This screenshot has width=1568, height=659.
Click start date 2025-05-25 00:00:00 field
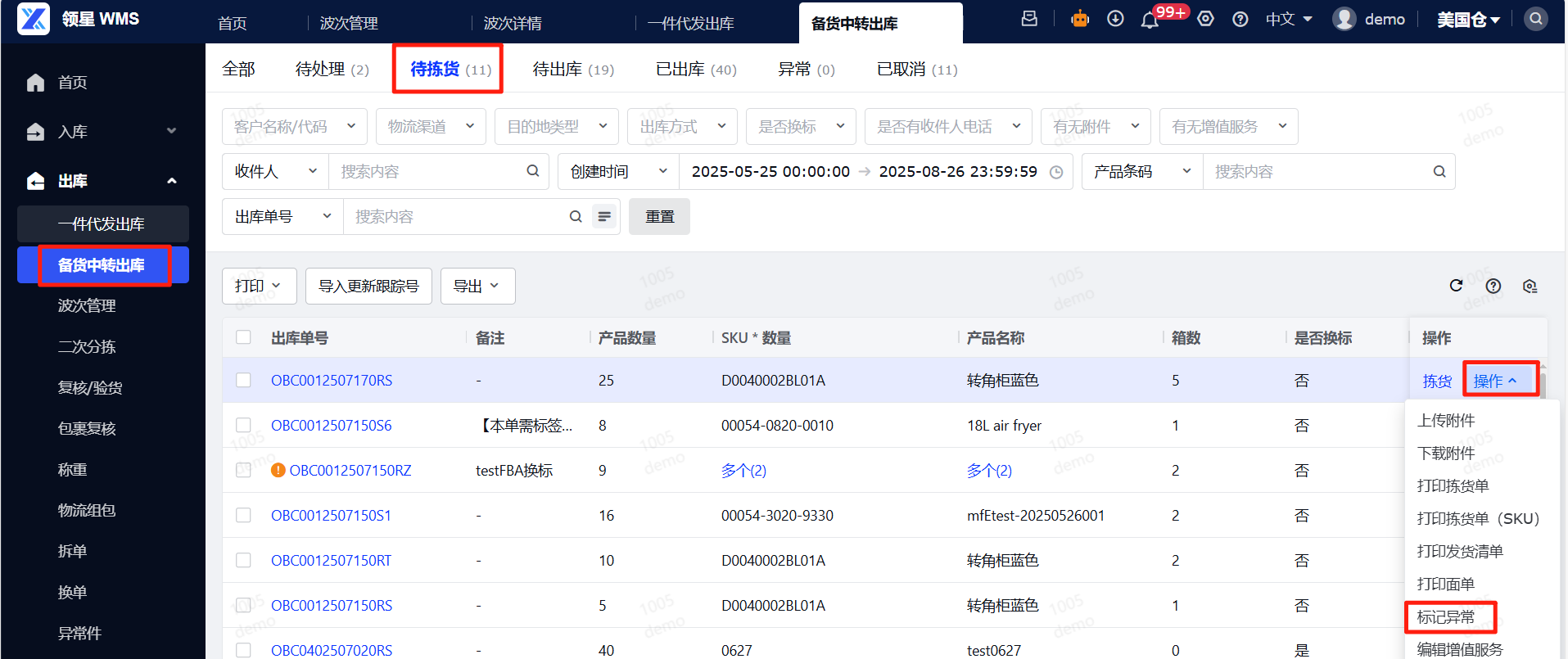tap(770, 171)
